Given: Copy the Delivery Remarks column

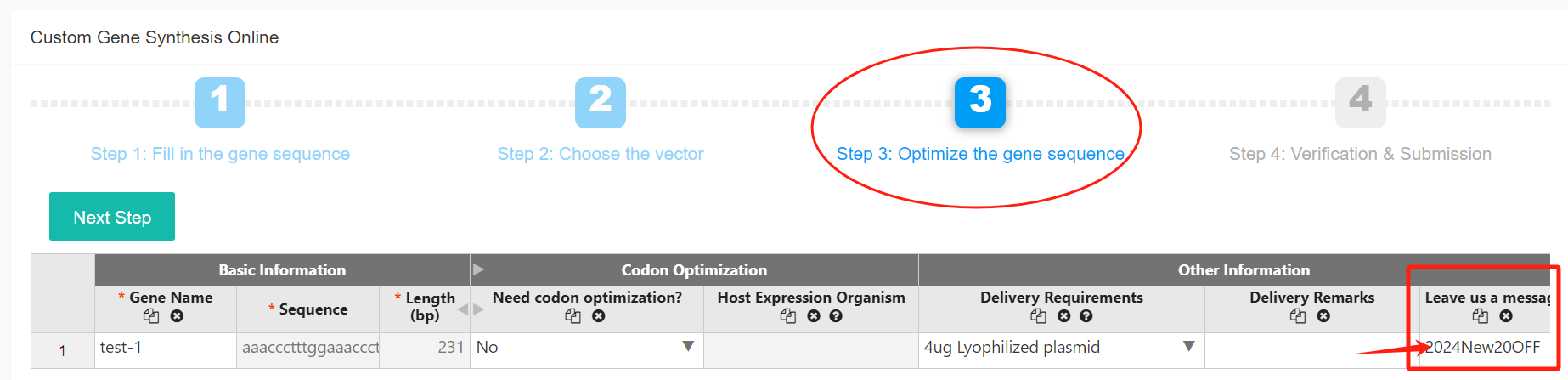Looking at the screenshot, I should coord(1298,316).
